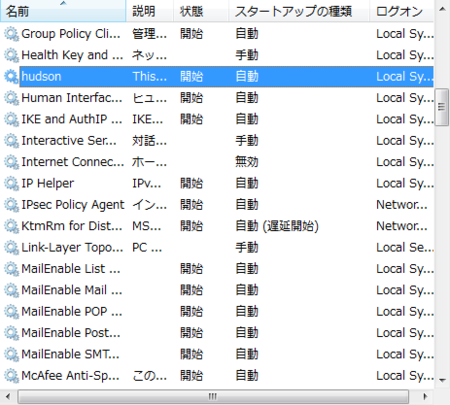This screenshot has height=405, width=450.
Task: Select the Link-Layer Topo... service name
Action: [x=72, y=247]
